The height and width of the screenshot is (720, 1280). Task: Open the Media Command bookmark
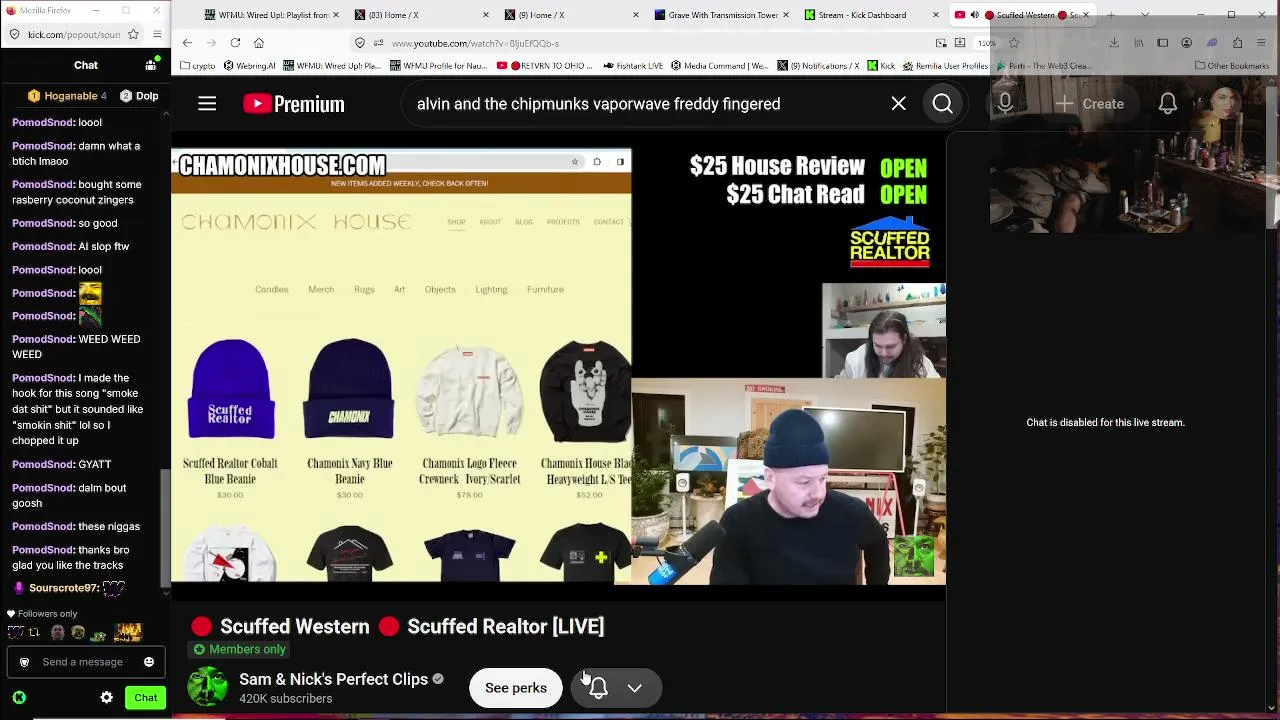[x=721, y=66]
